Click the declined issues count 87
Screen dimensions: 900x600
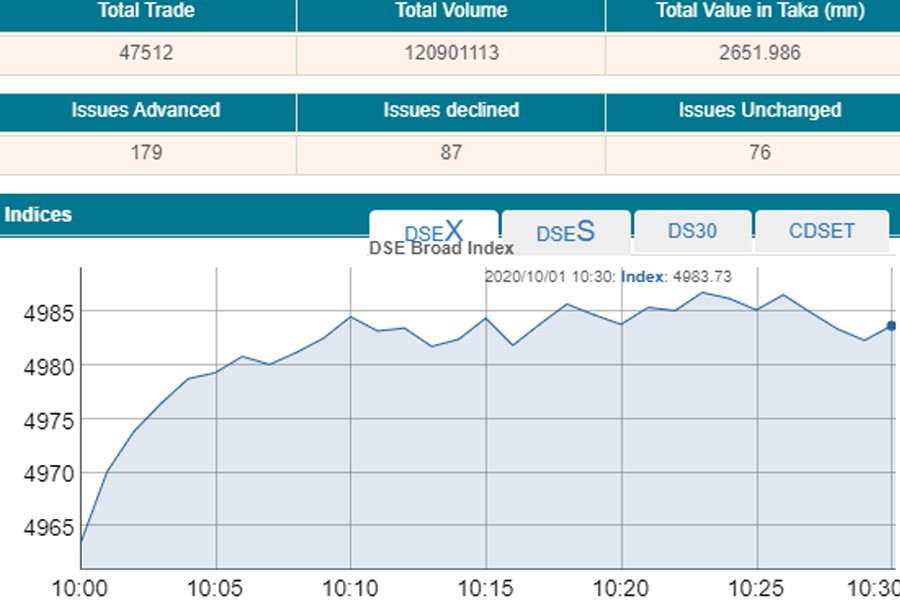click(x=450, y=153)
